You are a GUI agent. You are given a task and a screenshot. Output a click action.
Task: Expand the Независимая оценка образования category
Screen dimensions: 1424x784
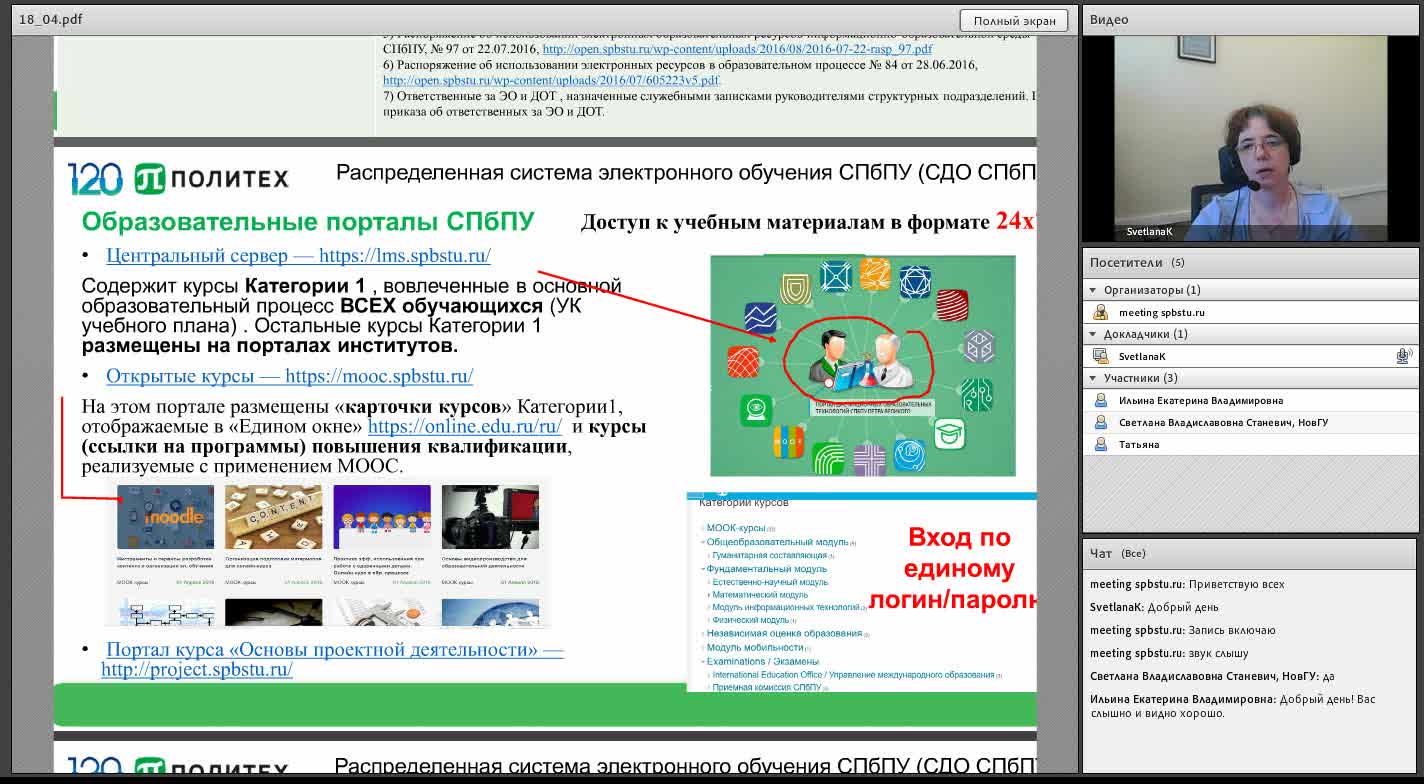tap(702, 634)
